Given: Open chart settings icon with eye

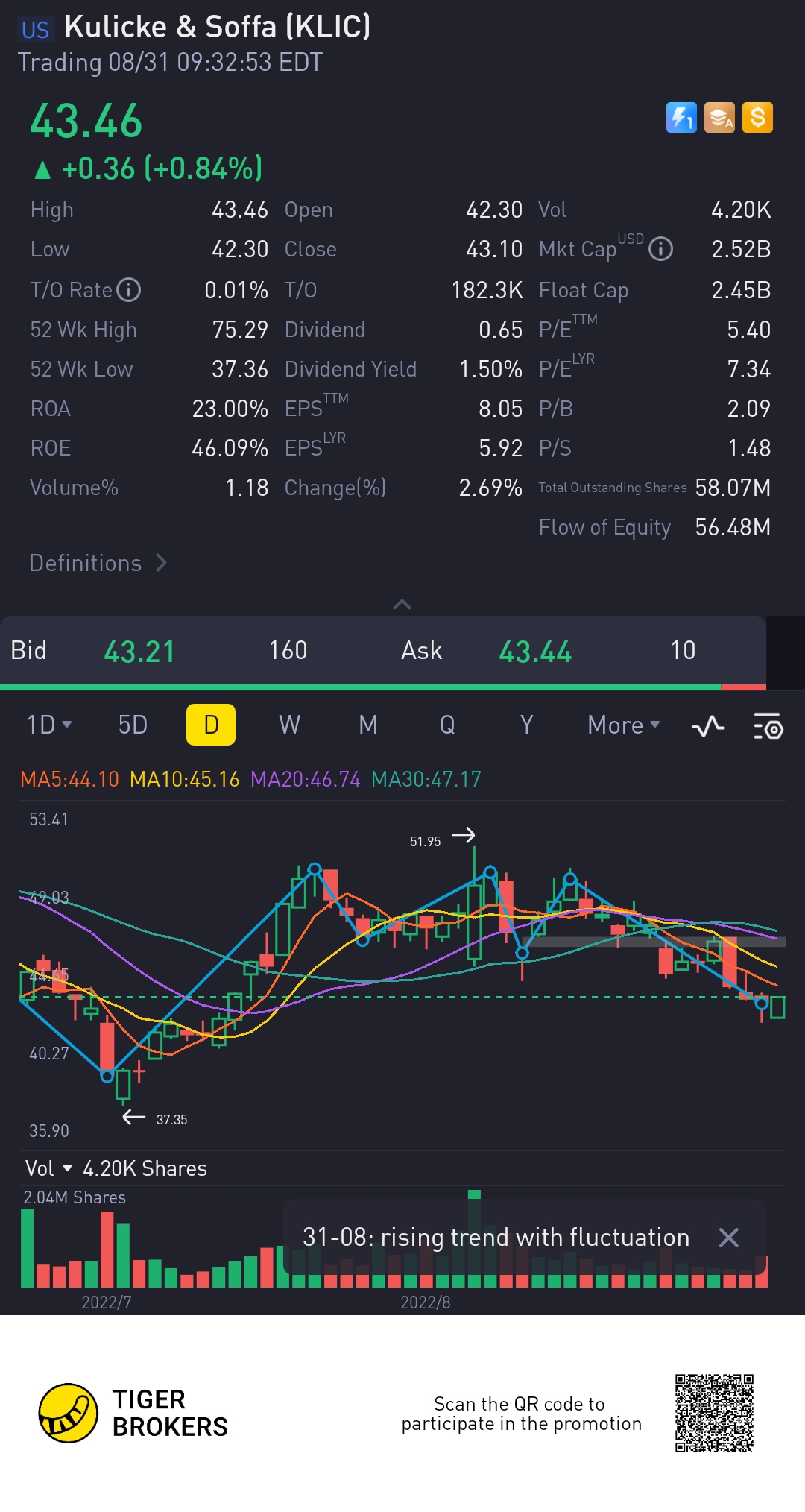Looking at the screenshot, I should (768, 725).
